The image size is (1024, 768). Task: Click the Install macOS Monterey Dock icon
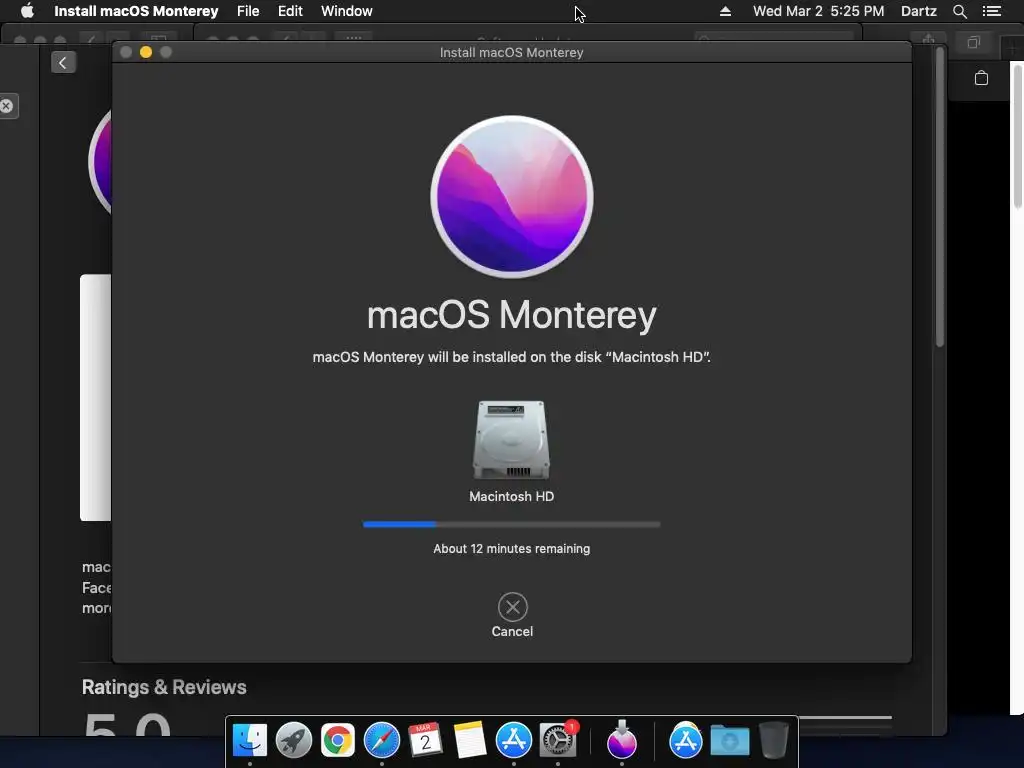coord(622,739)
